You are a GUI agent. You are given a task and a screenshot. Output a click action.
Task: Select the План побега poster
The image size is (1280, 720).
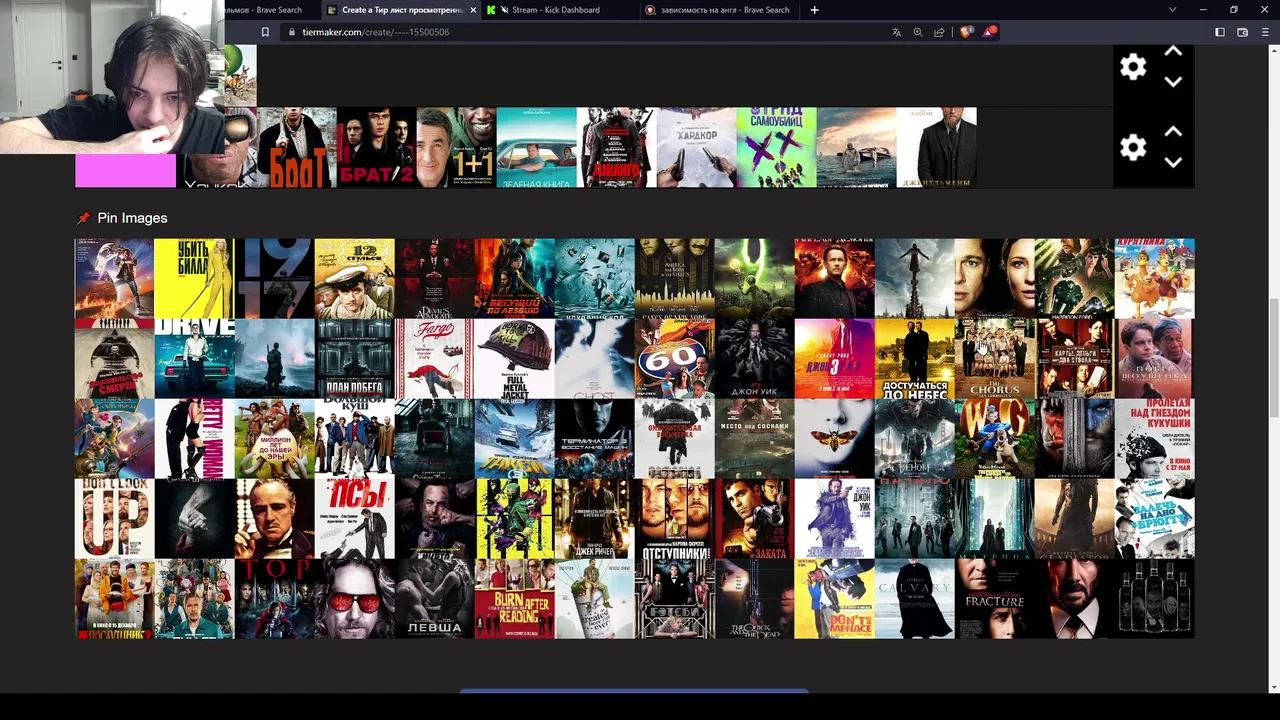tap(355, 358)
